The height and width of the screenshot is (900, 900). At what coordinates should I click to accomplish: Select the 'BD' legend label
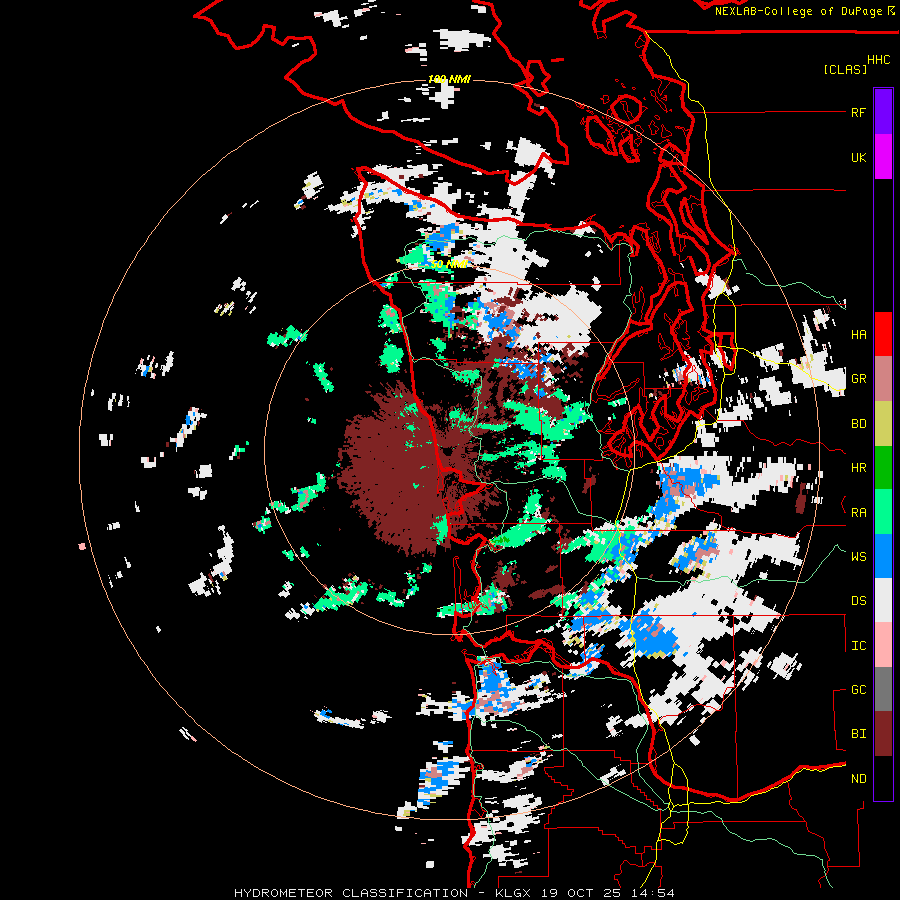pyautogui.click(x=858, y=424)
